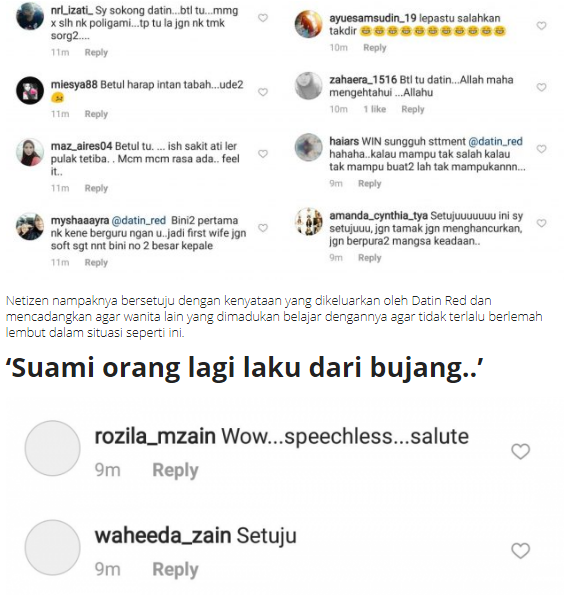The width and height of the screenshot is (572, 595).
Task: Heart the comment from myshaaayra
Action: click(x=263, y=228)
